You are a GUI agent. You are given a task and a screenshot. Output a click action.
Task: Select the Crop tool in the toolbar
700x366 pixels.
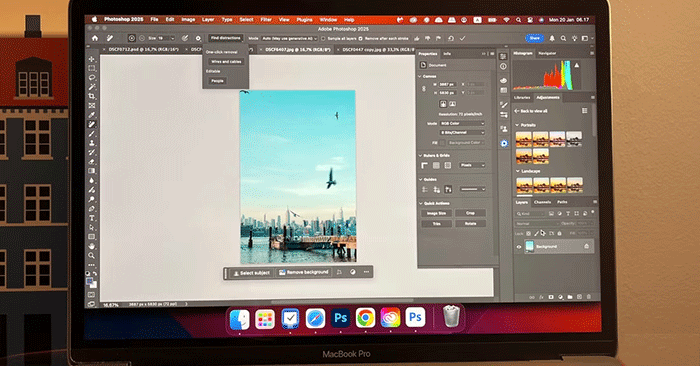click(x=92, y=96)
